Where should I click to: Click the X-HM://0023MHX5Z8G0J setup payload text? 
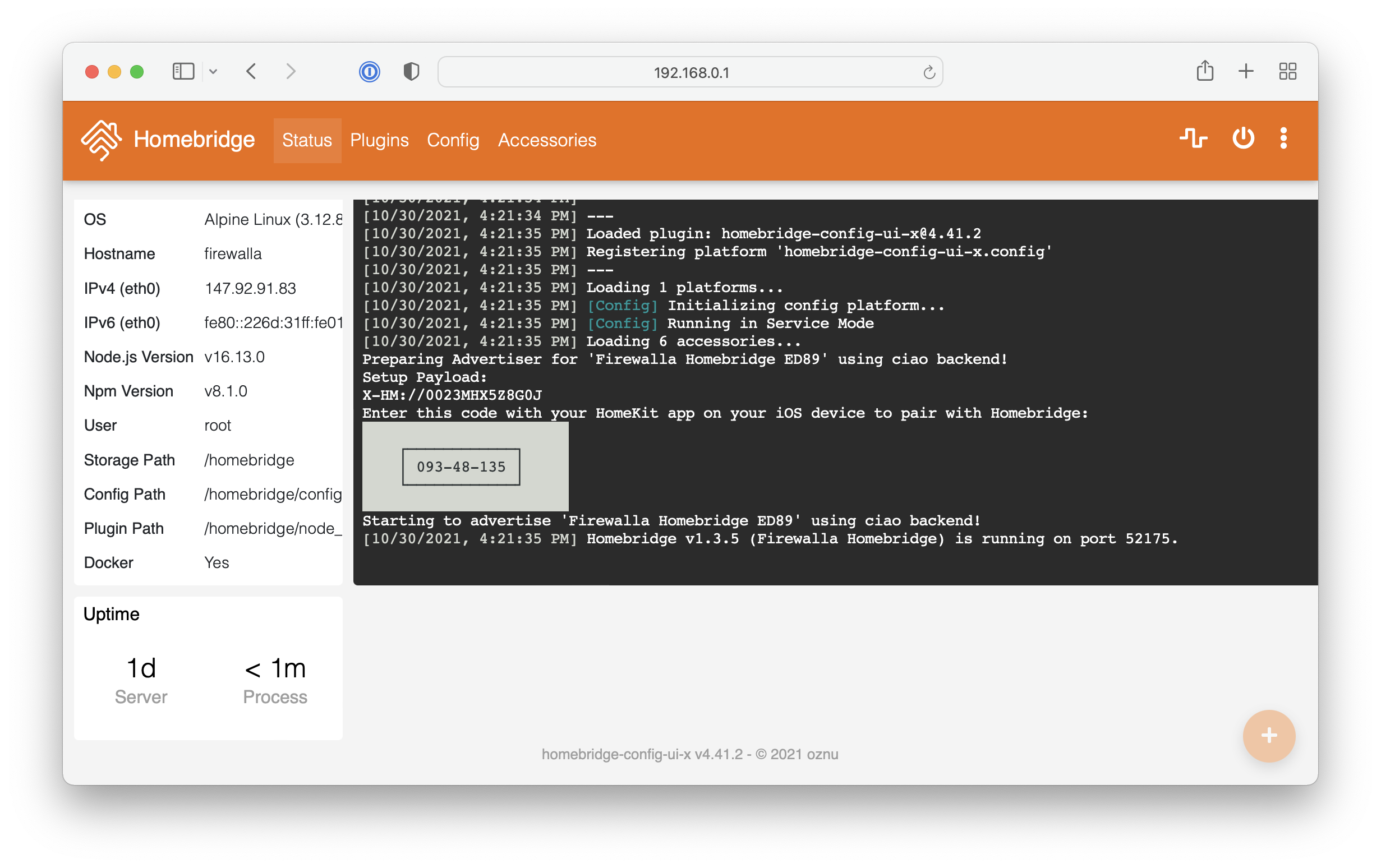point(452,395)
